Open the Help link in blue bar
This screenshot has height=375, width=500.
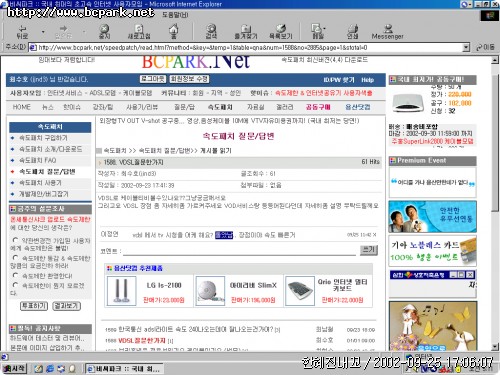click(367, 80)
